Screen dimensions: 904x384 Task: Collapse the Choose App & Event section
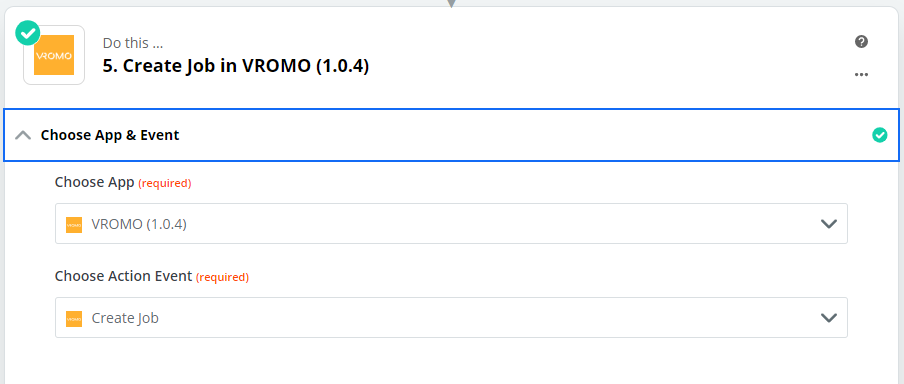(x=23, y=135)
